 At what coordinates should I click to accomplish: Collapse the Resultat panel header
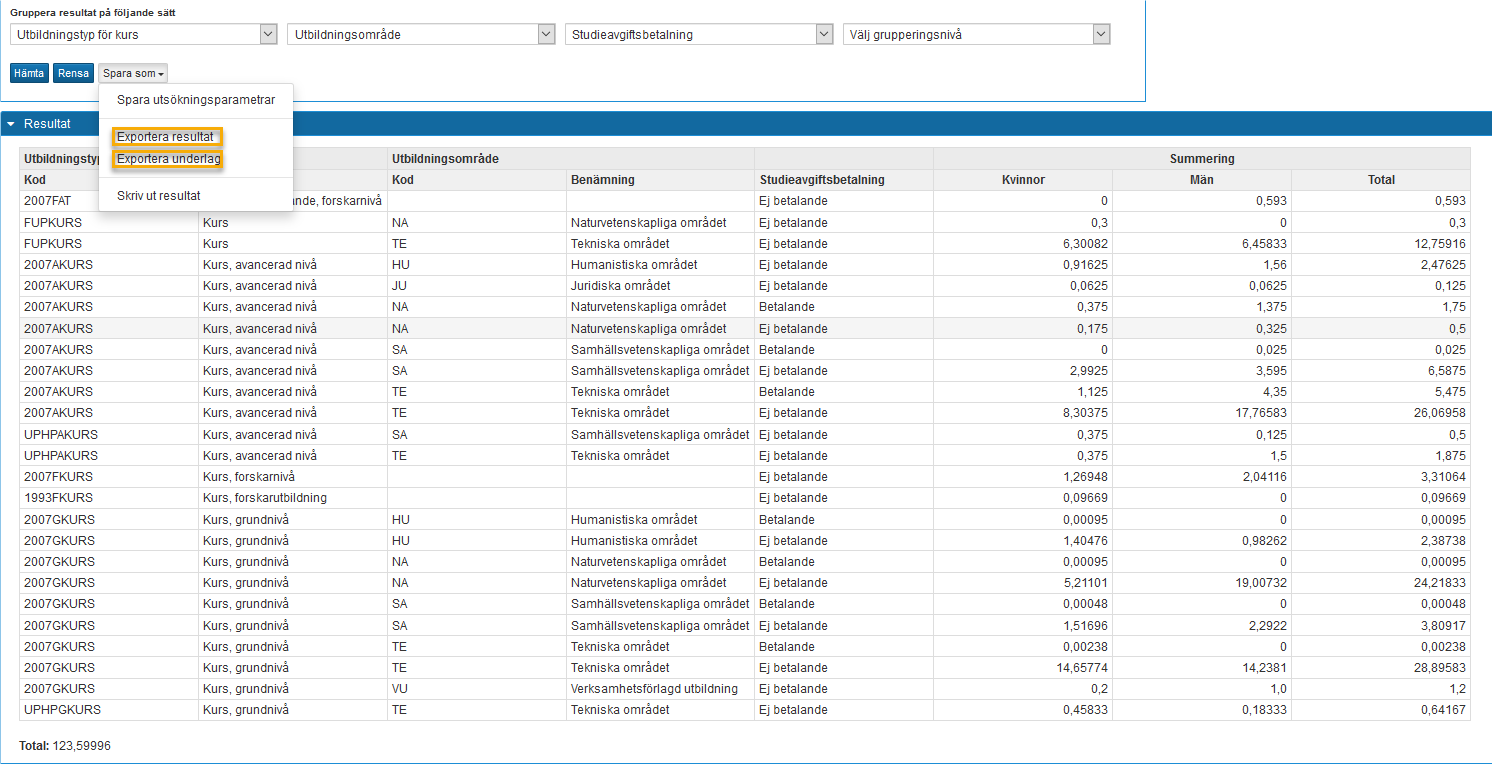click(x=745, y=124)
